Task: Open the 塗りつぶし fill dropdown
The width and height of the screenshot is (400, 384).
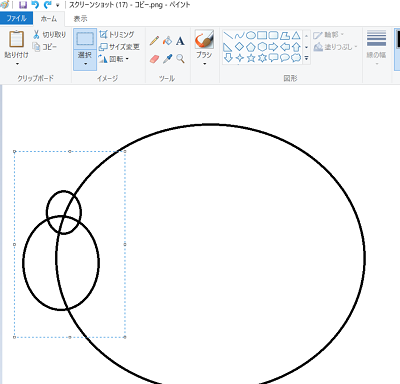Action: [x=335, y=47]
